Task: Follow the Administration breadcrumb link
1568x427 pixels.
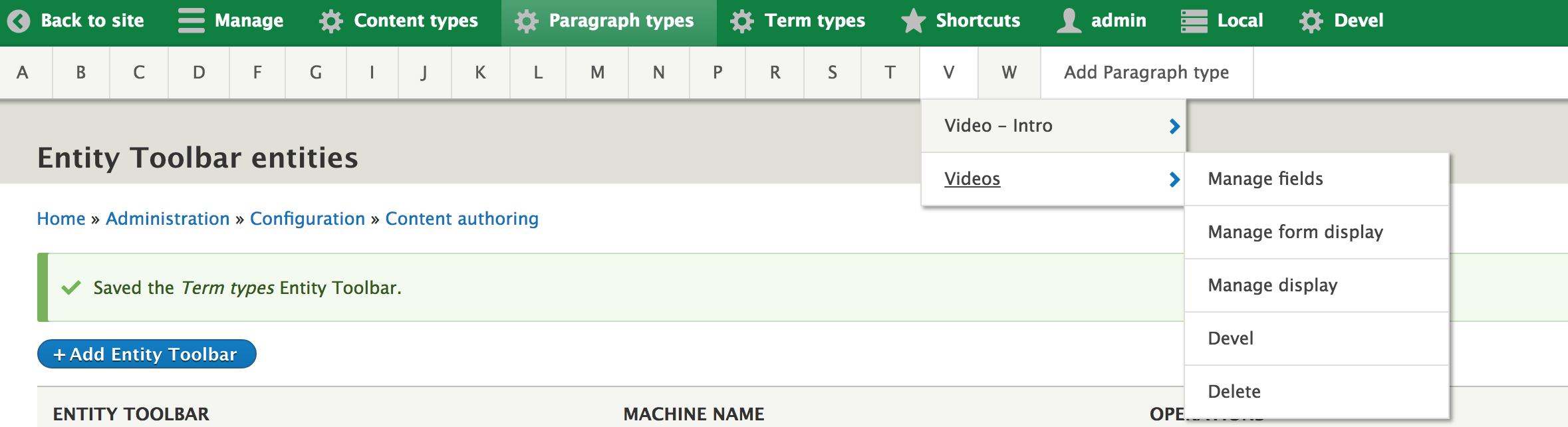Action: point(168,219)
